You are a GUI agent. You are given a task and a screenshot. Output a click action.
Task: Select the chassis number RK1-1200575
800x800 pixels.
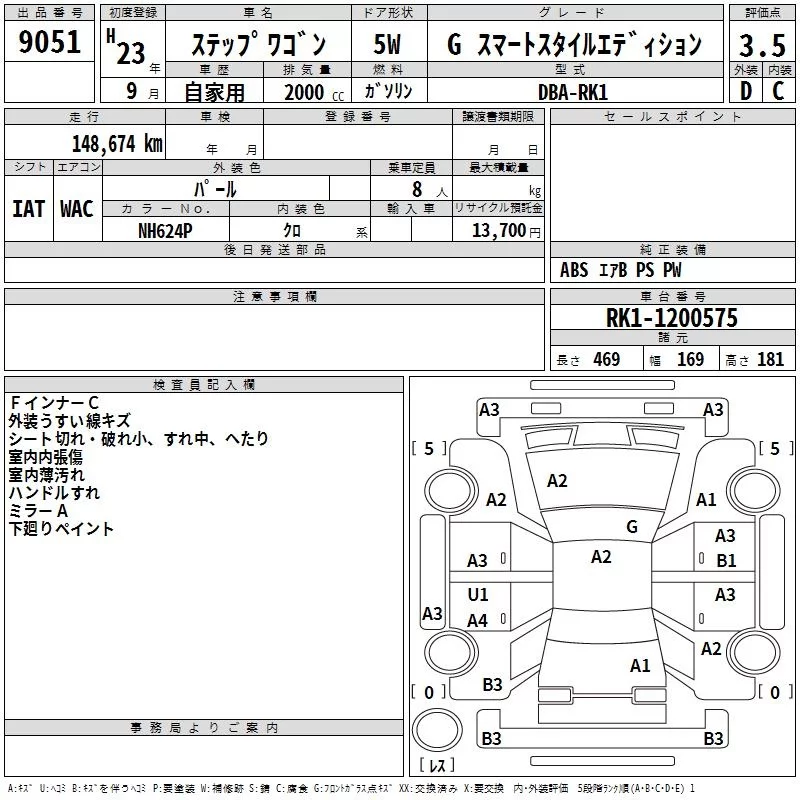tap(672, 318)
